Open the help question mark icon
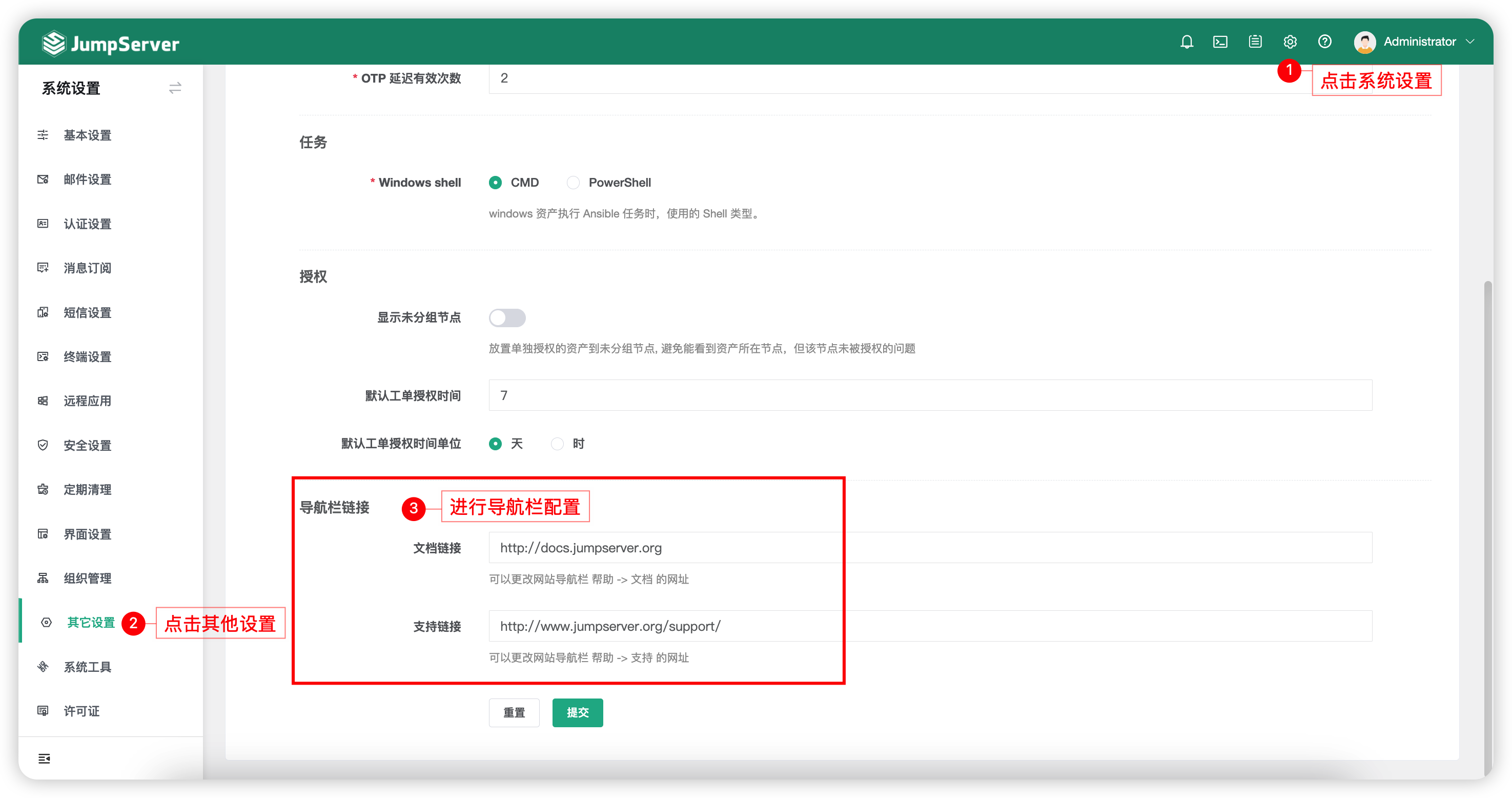Viewport: 1512px width, 798px height. (1325, 41)
